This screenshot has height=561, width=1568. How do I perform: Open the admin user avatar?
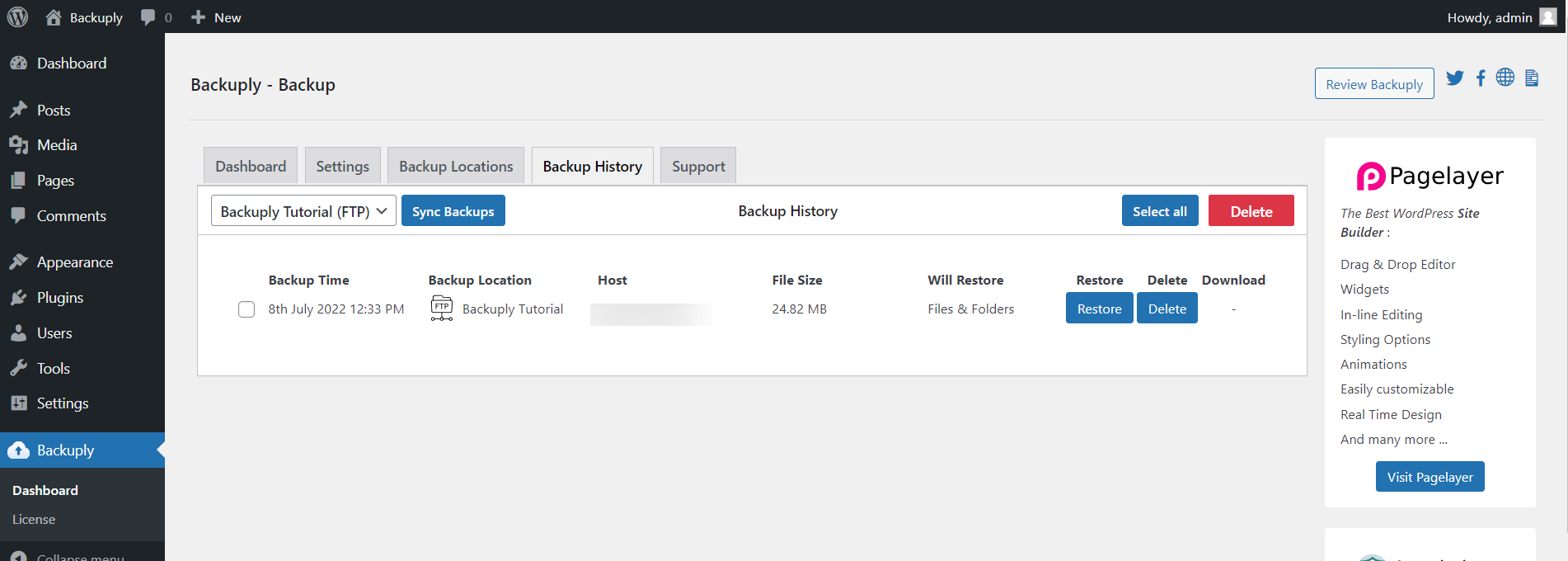[1547, 17]
